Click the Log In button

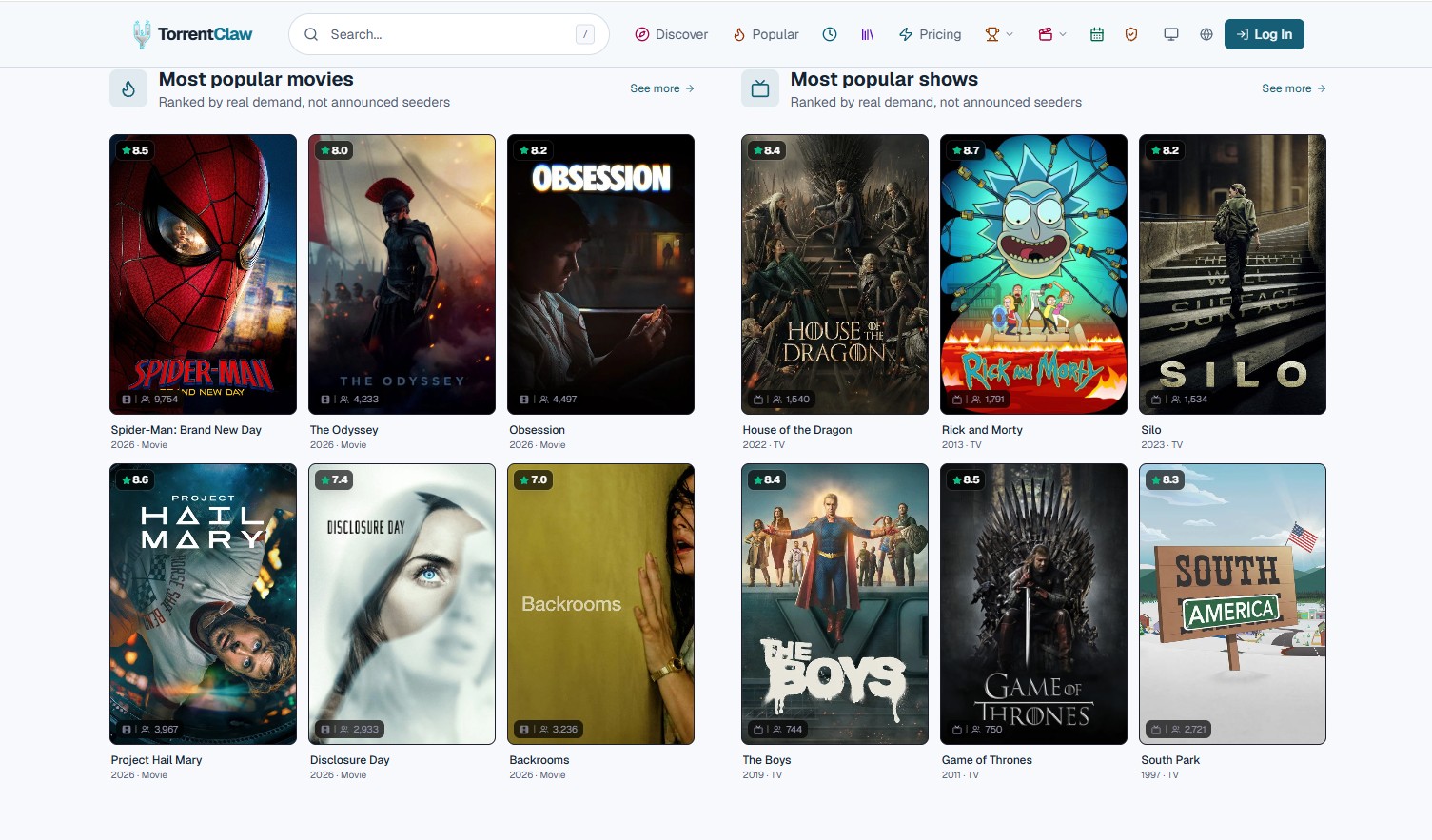[x=1265, y=34]
